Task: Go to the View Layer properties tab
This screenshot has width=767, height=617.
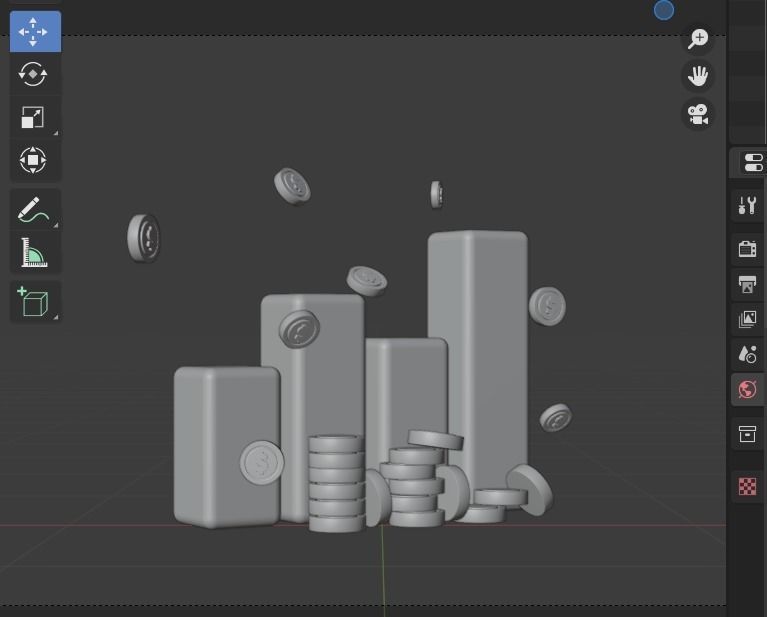Action: pyautogui.click(x=747, y=320)
